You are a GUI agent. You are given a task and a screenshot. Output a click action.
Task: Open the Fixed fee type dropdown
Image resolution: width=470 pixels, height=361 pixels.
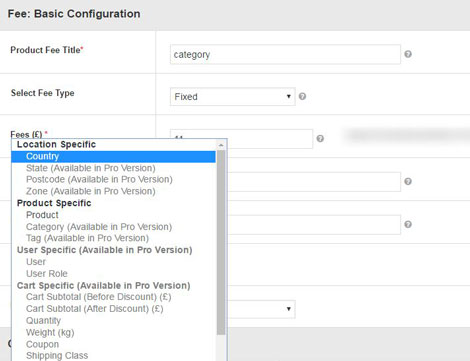pos(233,97)
